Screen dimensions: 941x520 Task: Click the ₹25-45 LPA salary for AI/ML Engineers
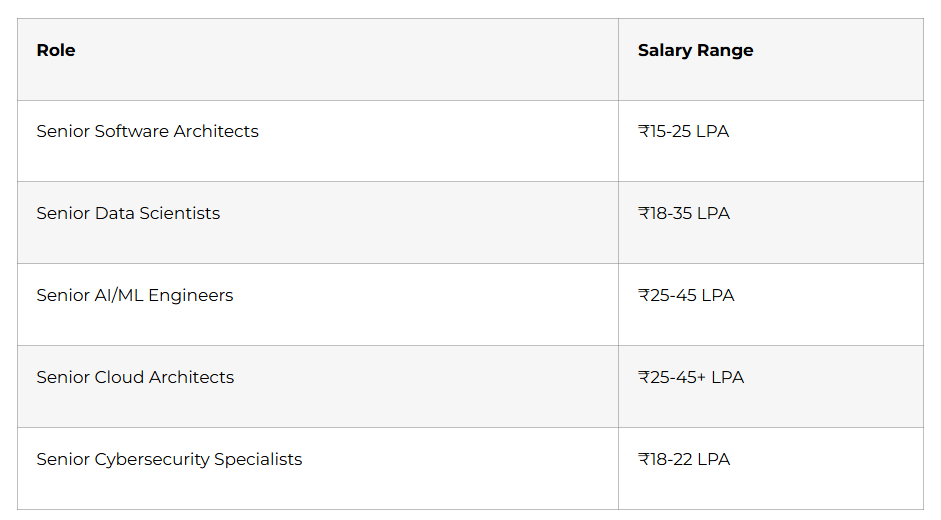[x=686, y=295]
